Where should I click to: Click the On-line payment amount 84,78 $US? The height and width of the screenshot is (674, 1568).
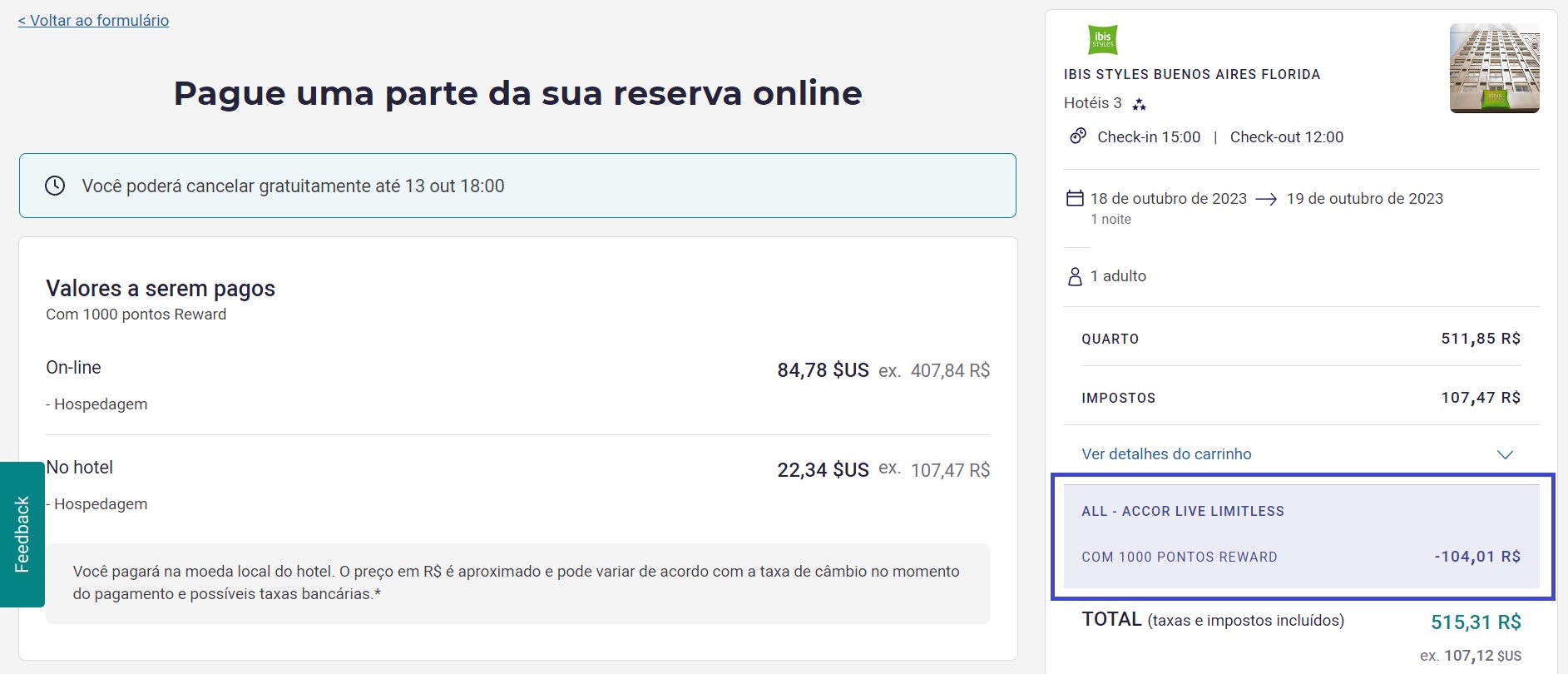tap(823, 370)
